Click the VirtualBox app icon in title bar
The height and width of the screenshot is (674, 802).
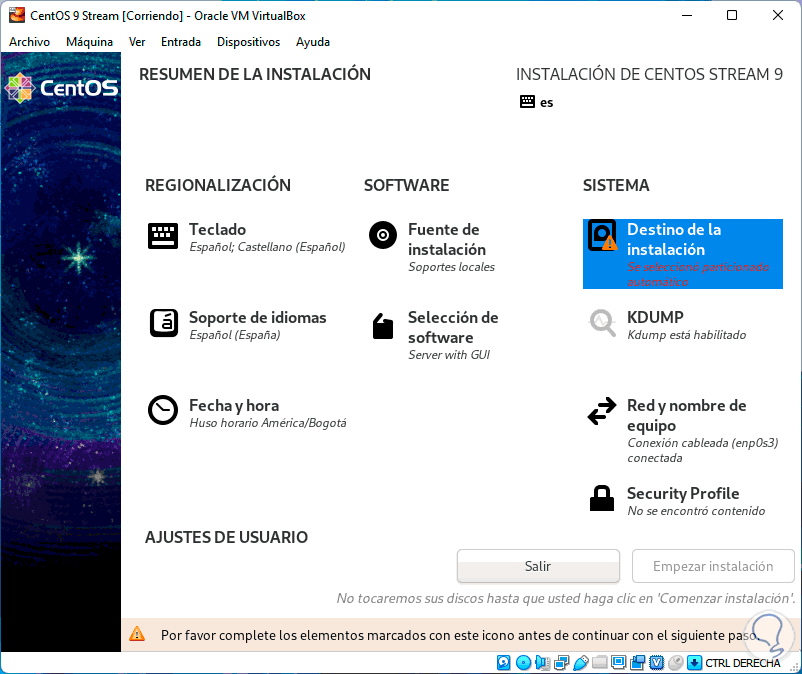point(17,15)
